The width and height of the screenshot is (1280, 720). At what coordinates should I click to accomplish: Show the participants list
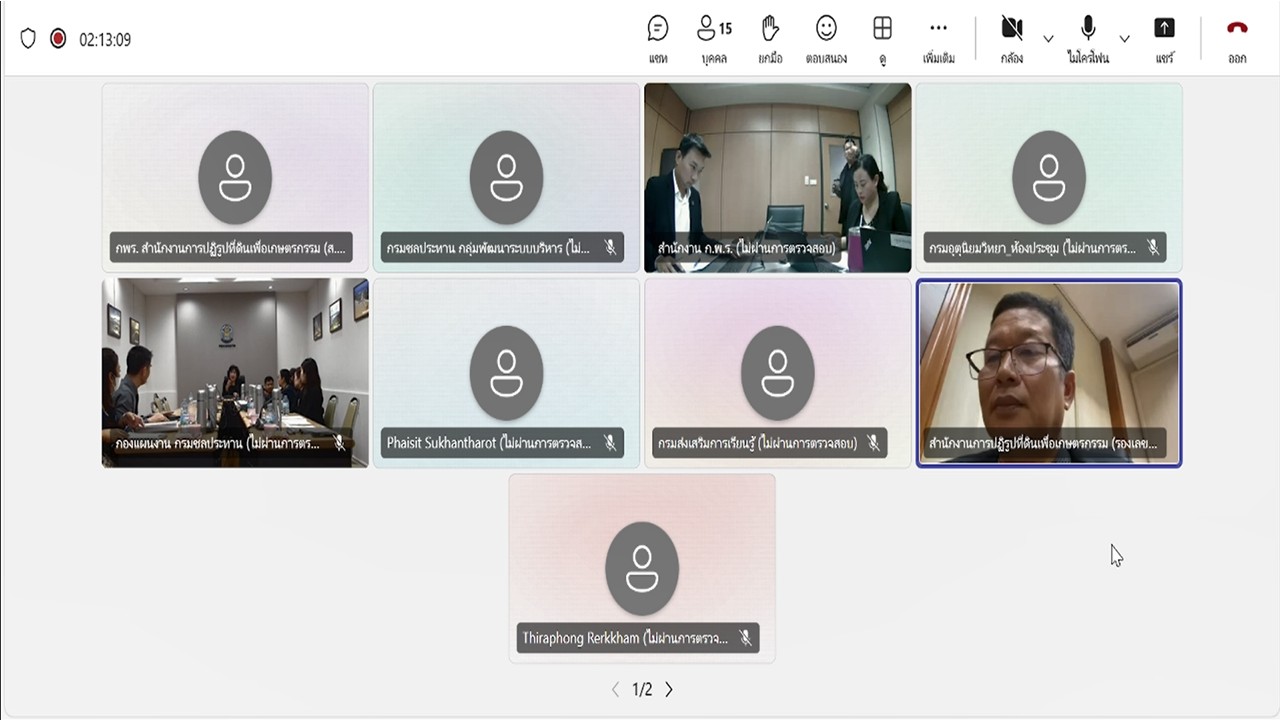point(714,38)
